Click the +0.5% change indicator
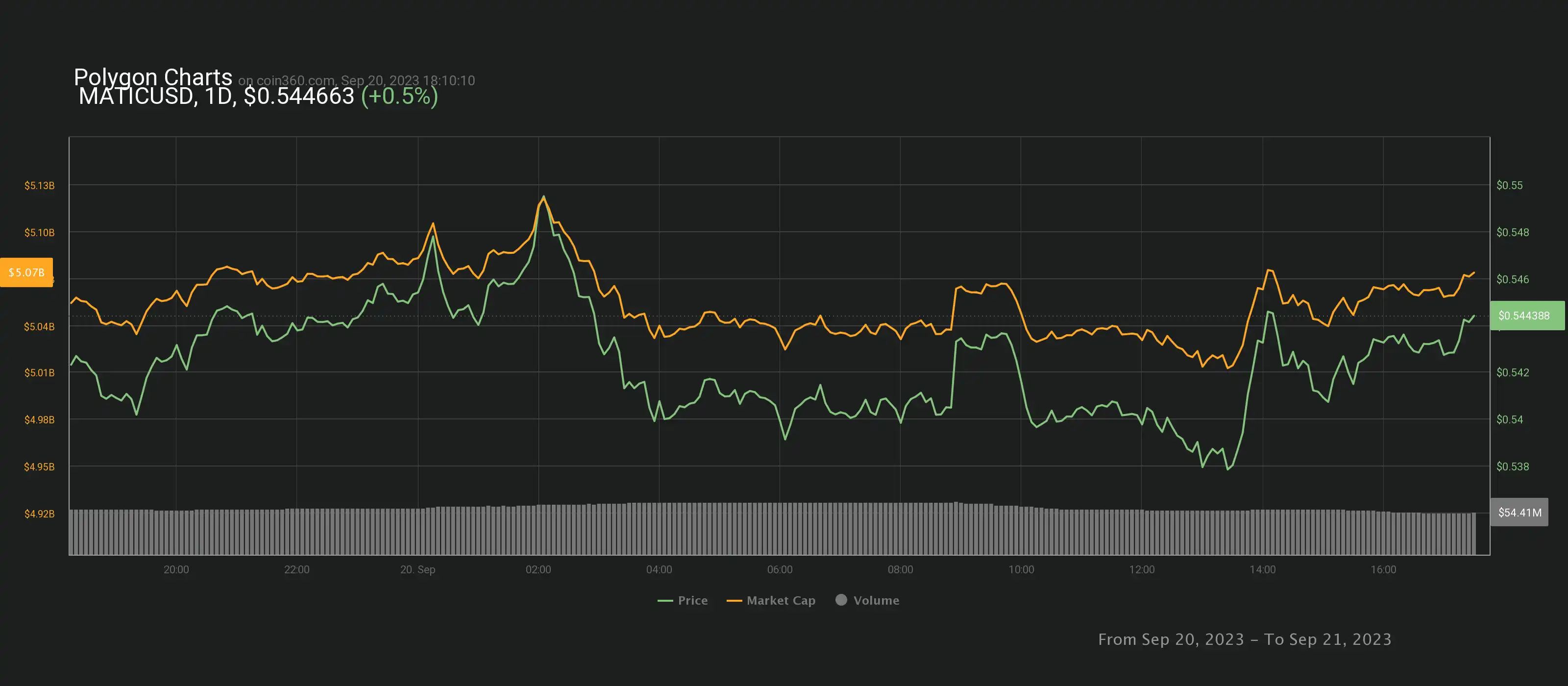This screenshot has width=1568, height=686. coord(399,96)
